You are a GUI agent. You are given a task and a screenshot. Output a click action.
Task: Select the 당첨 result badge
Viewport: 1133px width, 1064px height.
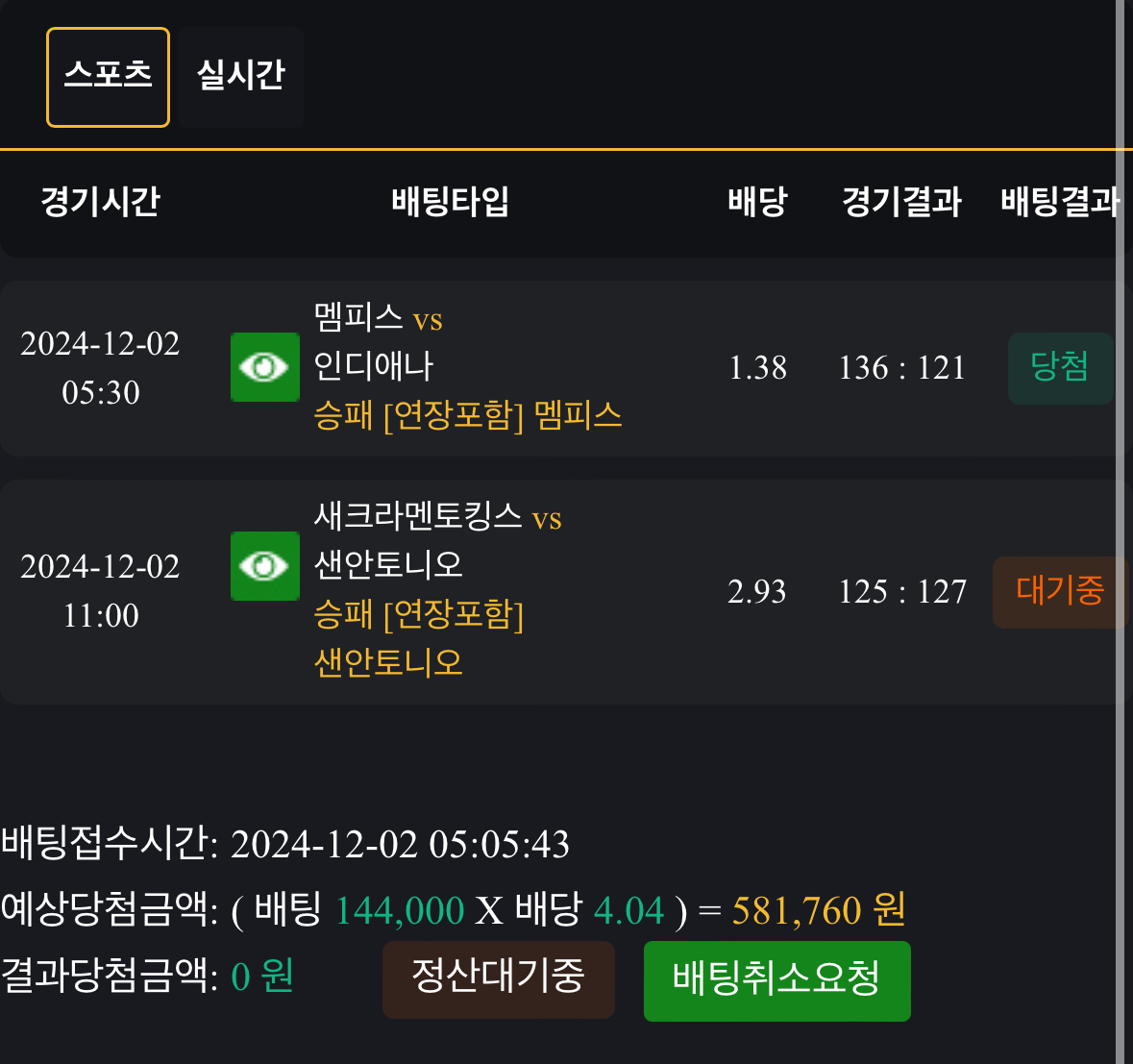click(x=1059, y=368)
